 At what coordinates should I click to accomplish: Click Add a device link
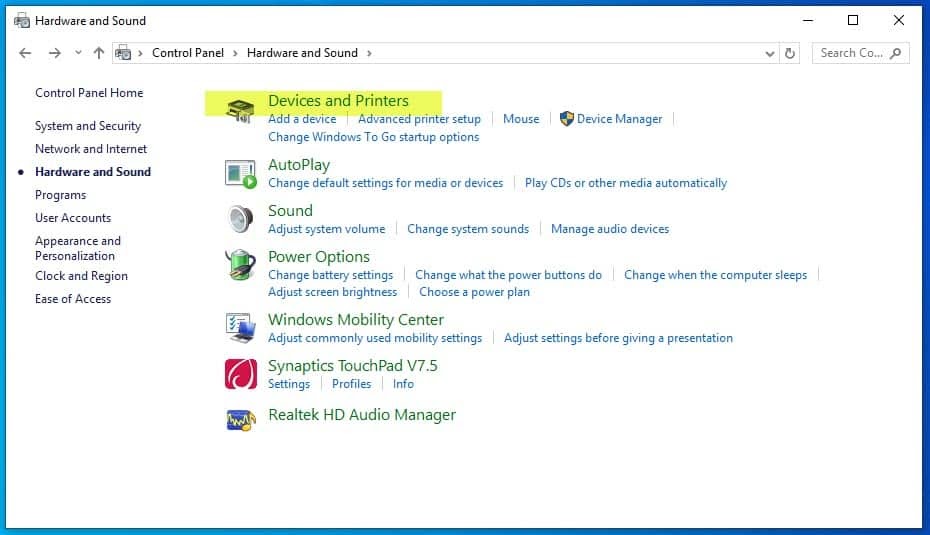pos(302,119)
